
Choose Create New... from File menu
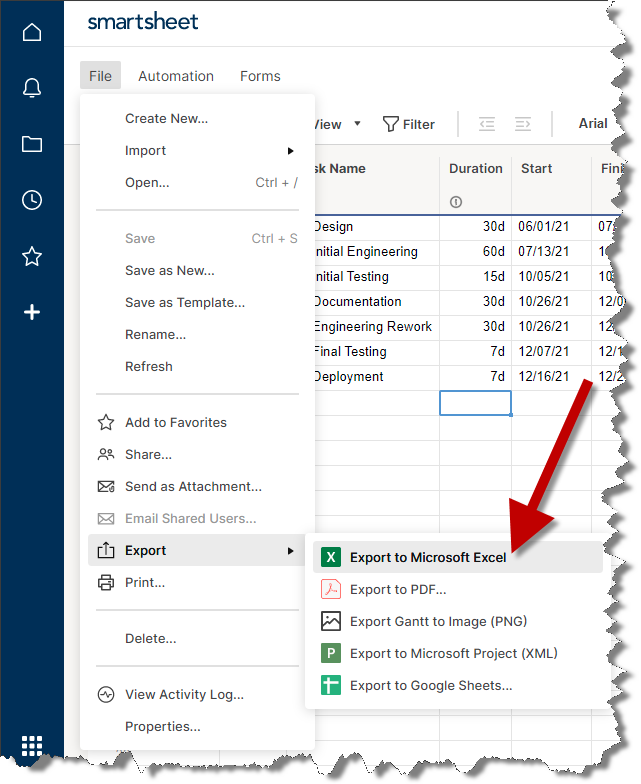[x=198, y=118]
